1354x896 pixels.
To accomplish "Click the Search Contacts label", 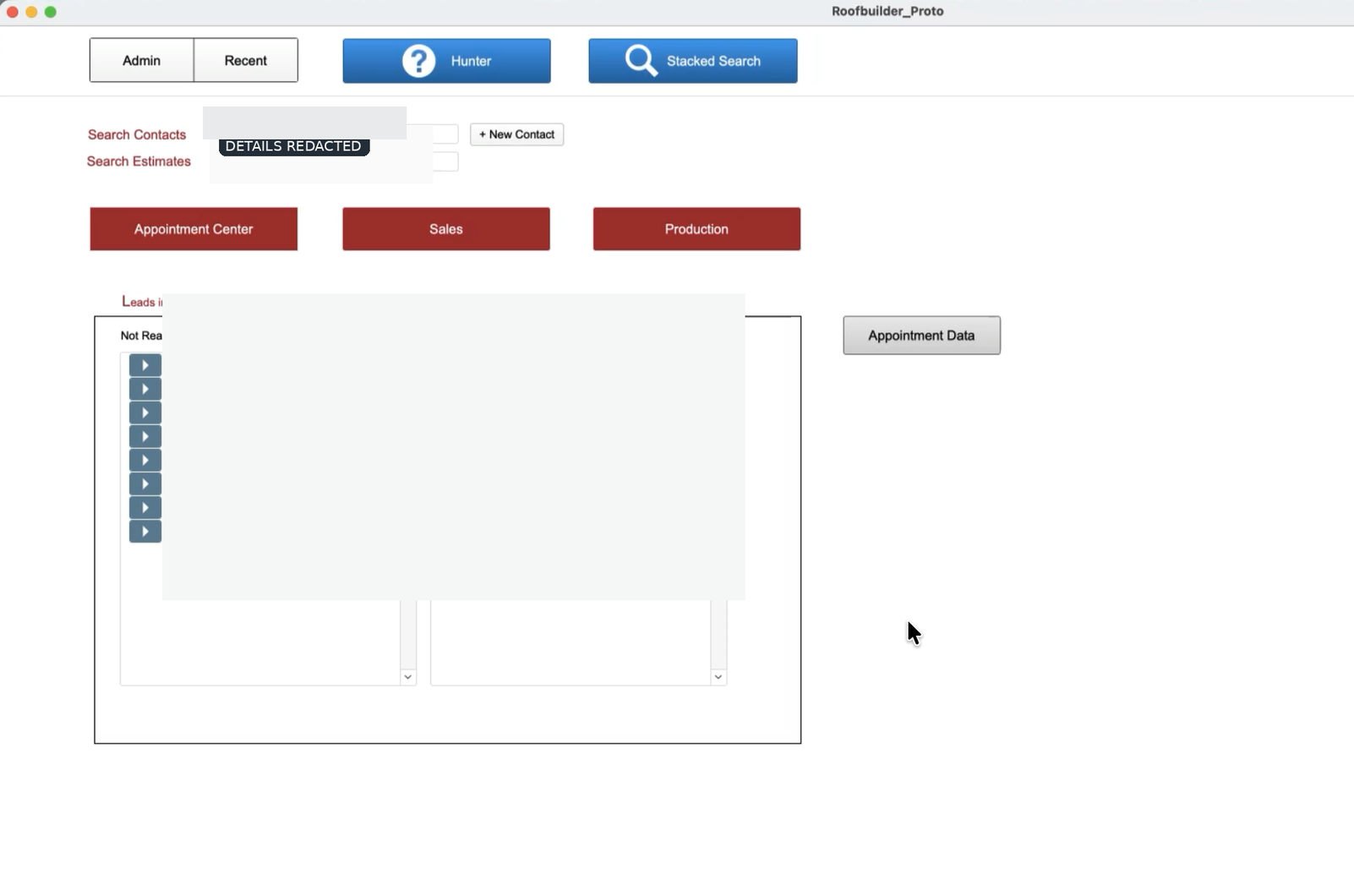I will 137,135.
